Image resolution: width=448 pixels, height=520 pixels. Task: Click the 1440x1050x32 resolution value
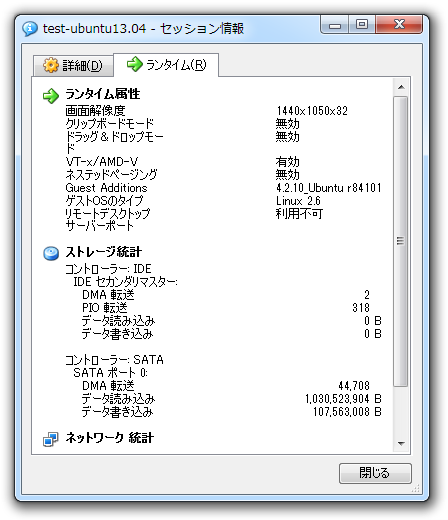pyautogui.click(x=312, y=111)
